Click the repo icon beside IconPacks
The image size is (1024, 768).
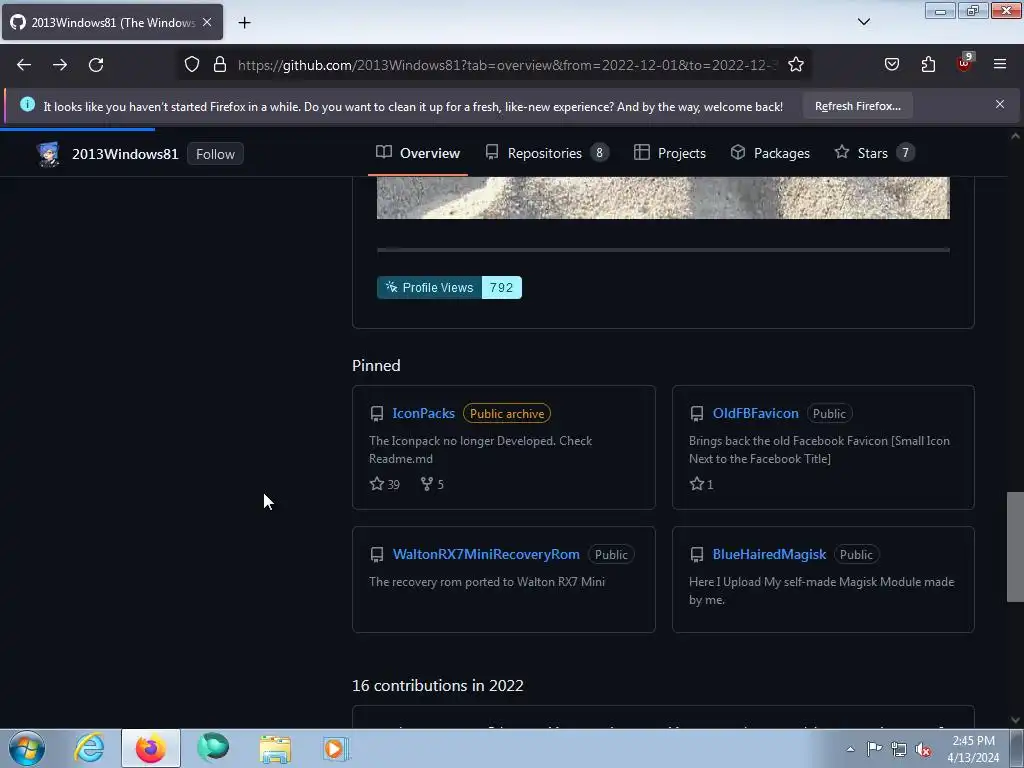[377, 413]
